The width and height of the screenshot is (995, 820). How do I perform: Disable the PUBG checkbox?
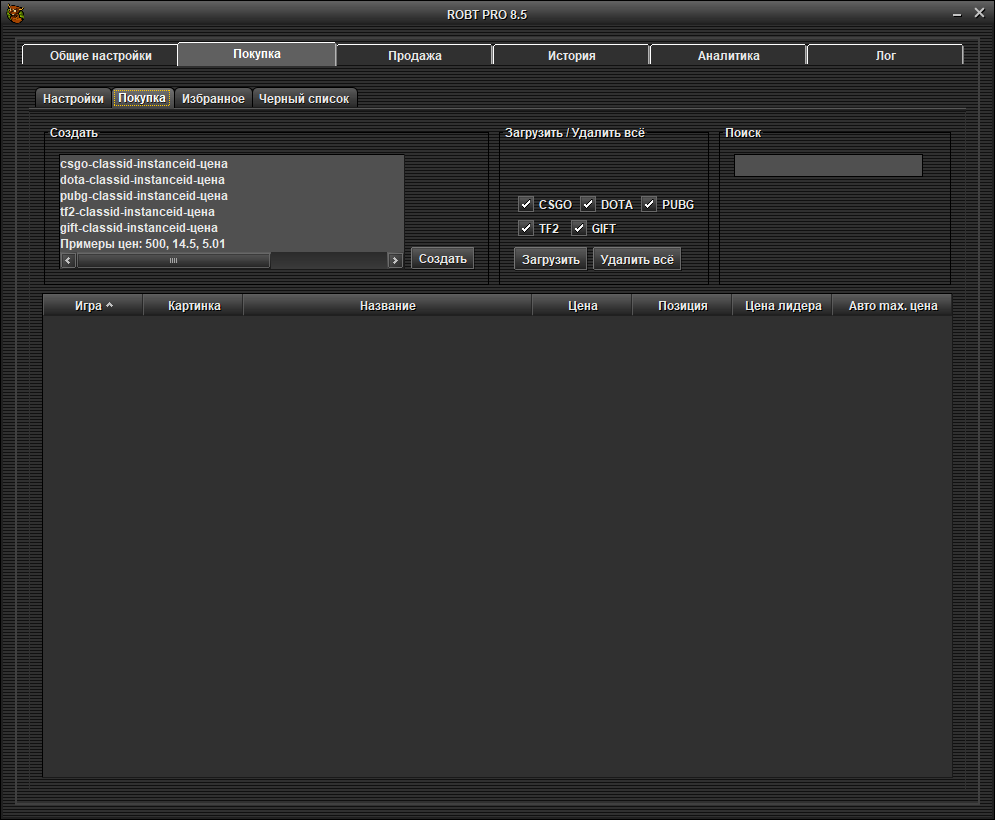(x=649, y=204)
